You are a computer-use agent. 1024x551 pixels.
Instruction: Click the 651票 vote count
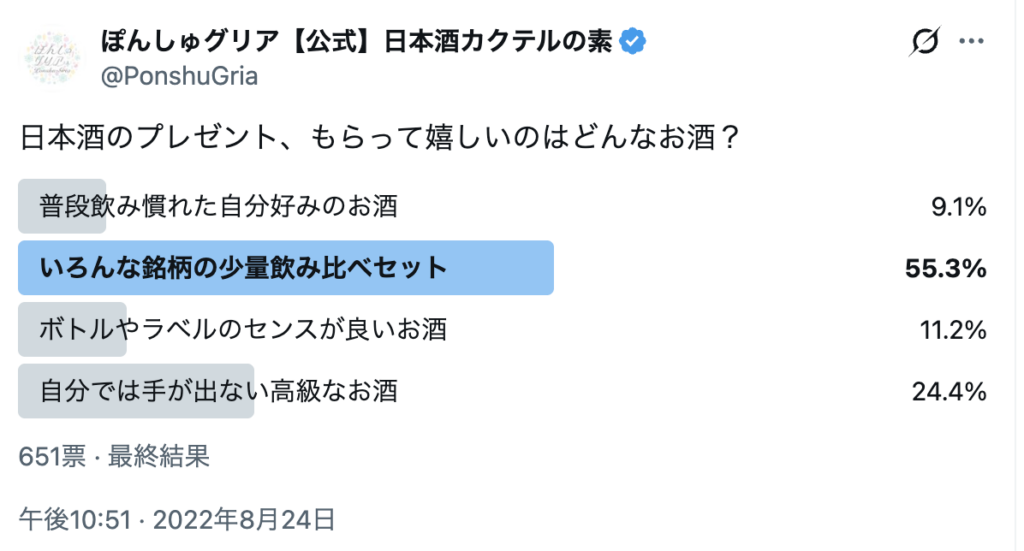point(52,457)
